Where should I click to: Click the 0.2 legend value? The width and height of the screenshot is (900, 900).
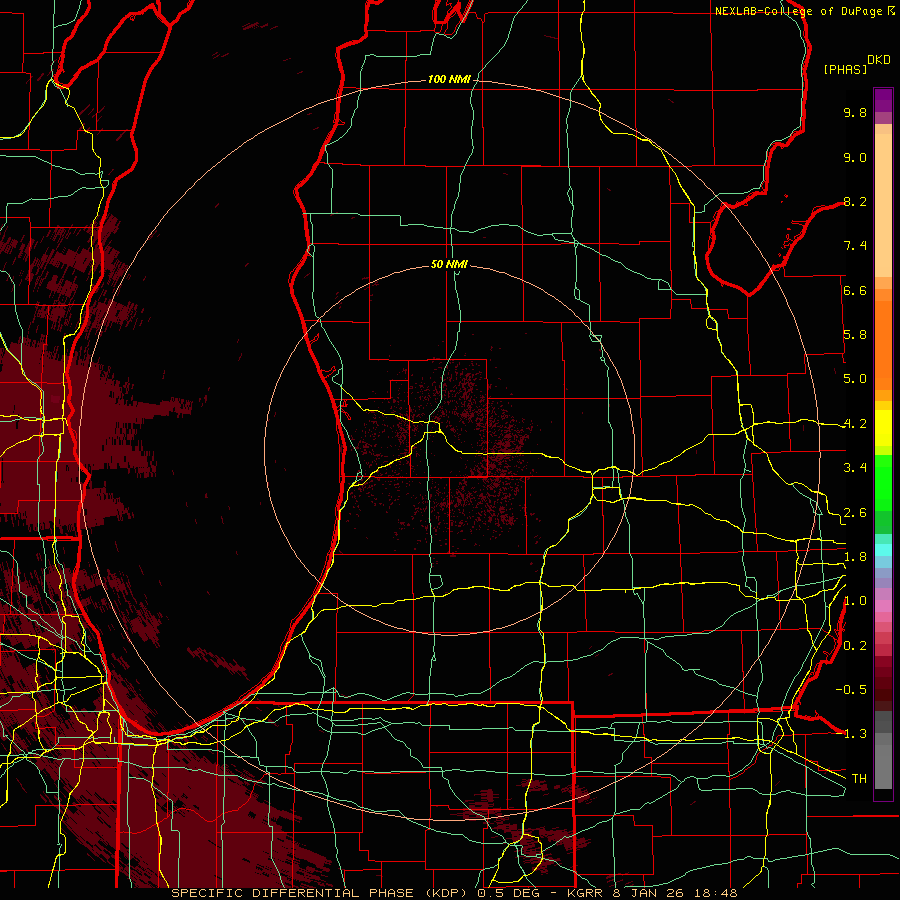coord(855,646)
